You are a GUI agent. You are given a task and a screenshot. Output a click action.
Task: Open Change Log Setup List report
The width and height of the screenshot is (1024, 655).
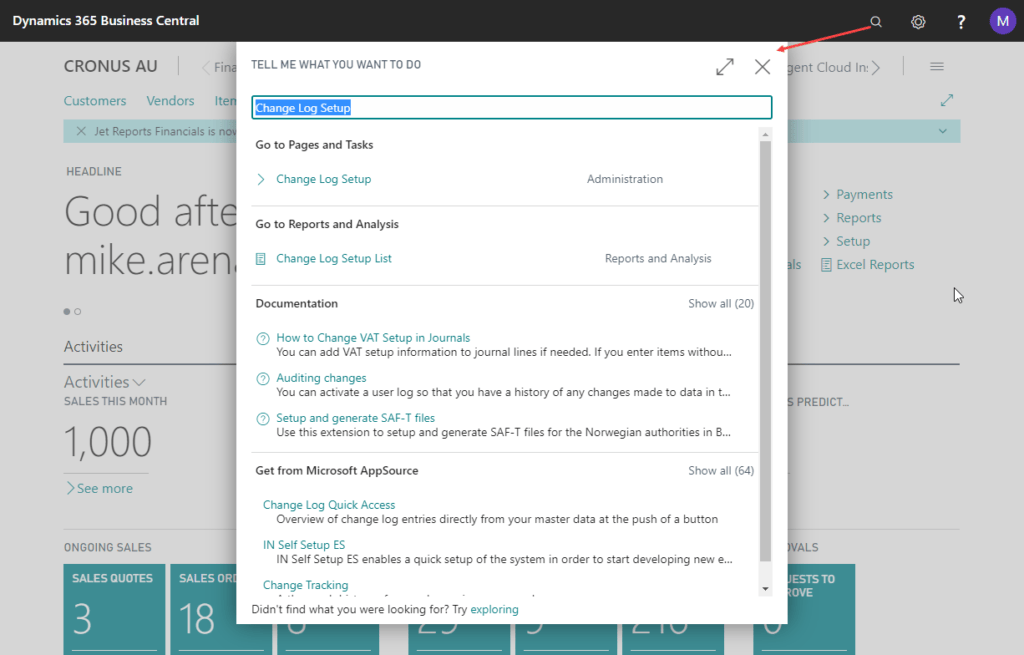[334, 259]
